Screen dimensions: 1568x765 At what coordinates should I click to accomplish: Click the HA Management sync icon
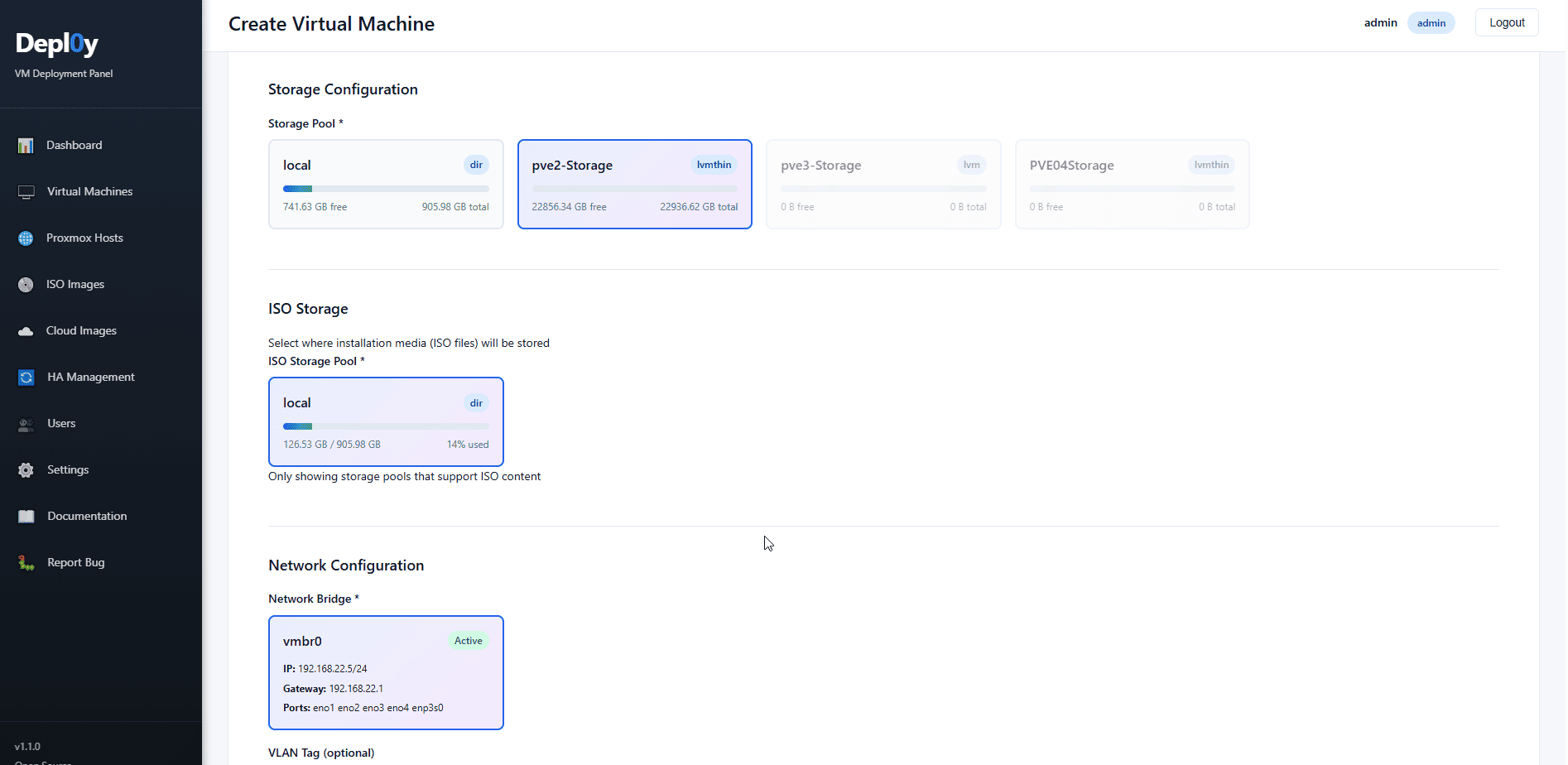click(x=26, y=378)
